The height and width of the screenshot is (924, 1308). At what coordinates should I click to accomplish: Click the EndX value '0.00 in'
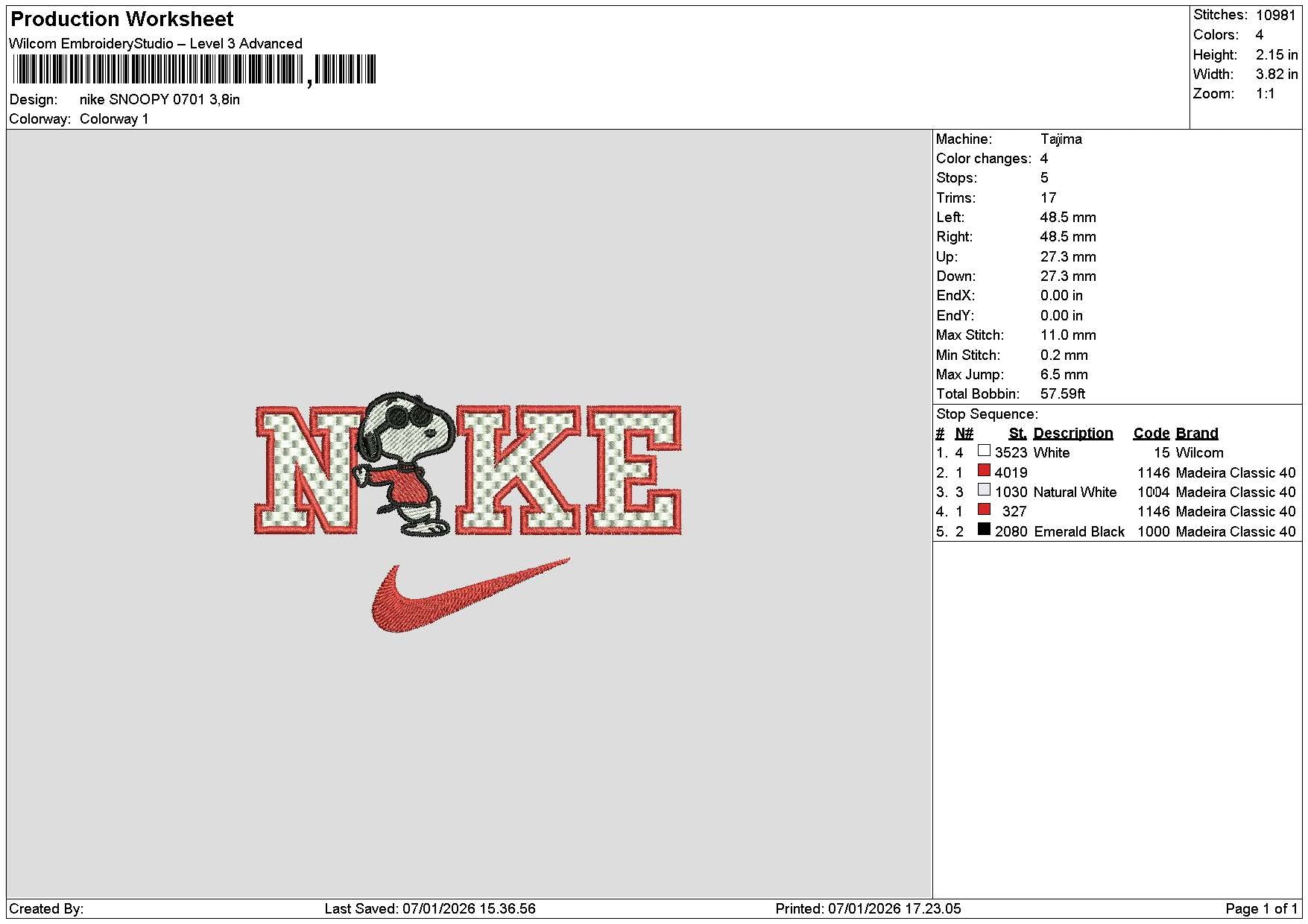coord(1061,296)
